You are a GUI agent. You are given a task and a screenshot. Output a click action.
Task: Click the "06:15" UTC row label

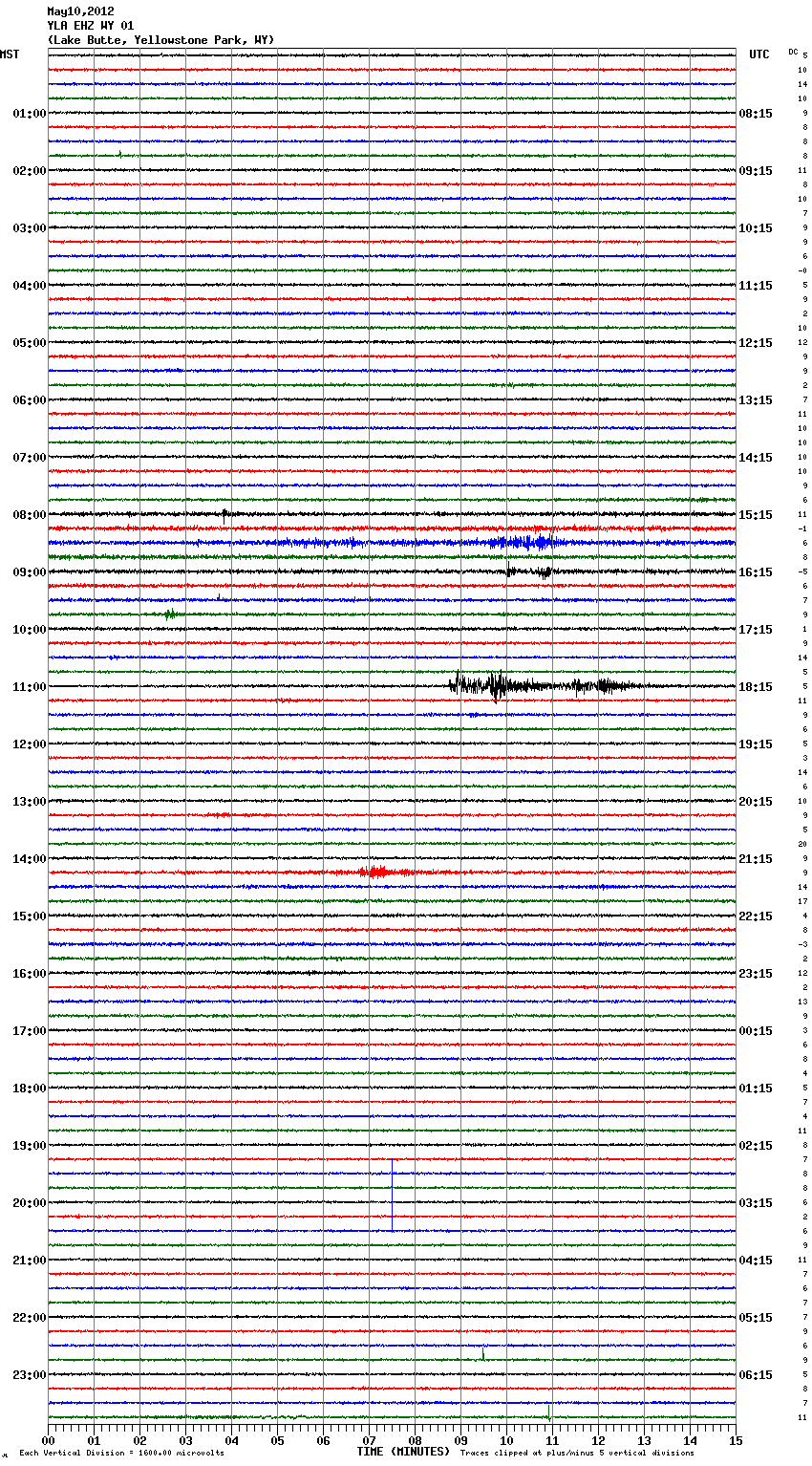[756, 1375]
